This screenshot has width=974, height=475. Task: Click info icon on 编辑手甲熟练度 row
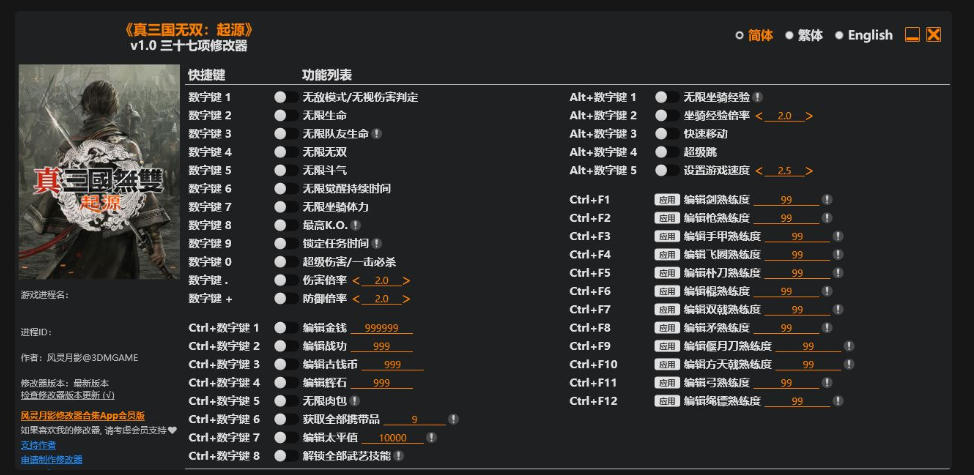pyautogui.click(x=838, y=237)
